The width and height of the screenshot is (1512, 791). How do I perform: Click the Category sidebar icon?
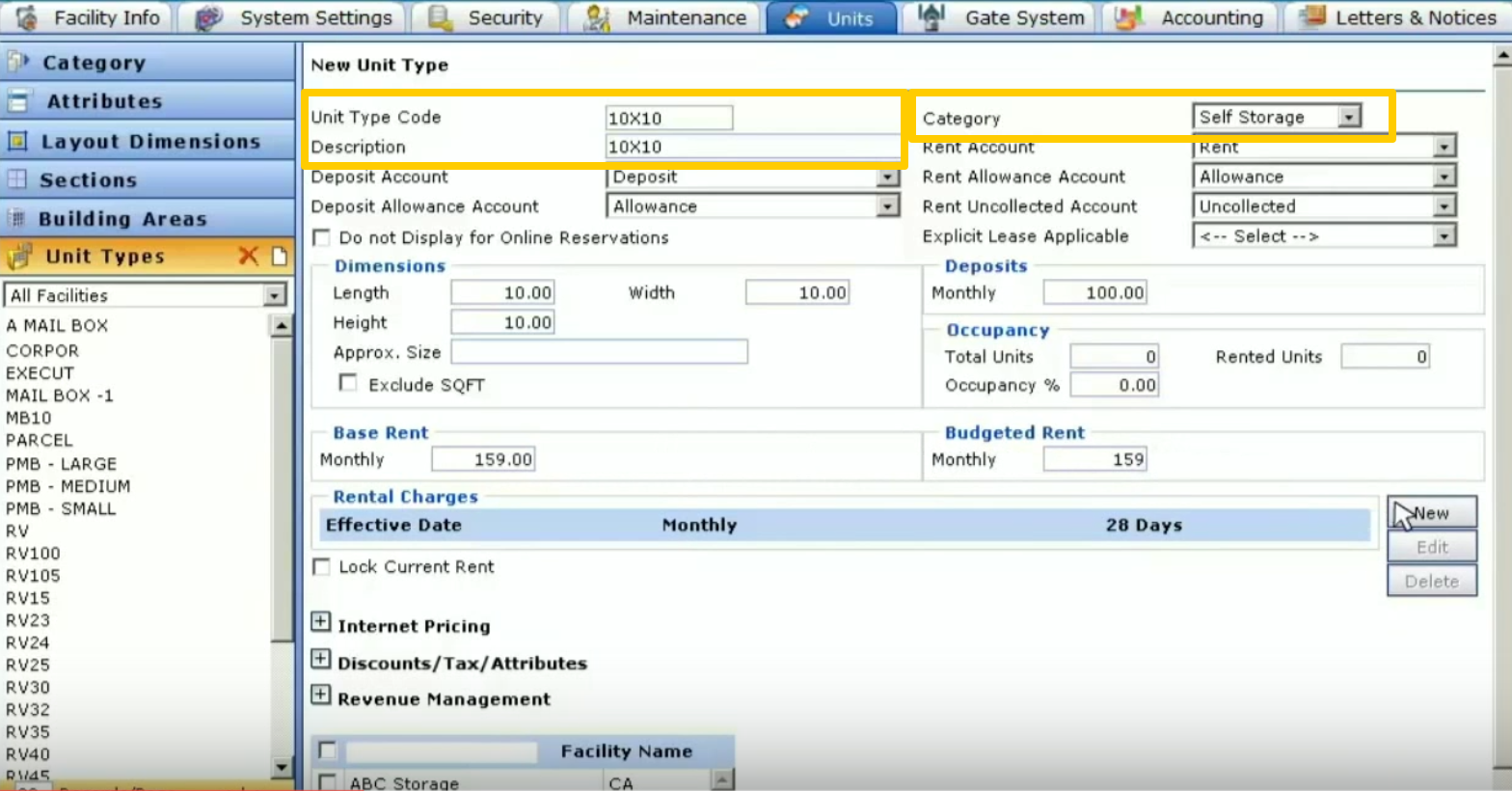[17, 63]
